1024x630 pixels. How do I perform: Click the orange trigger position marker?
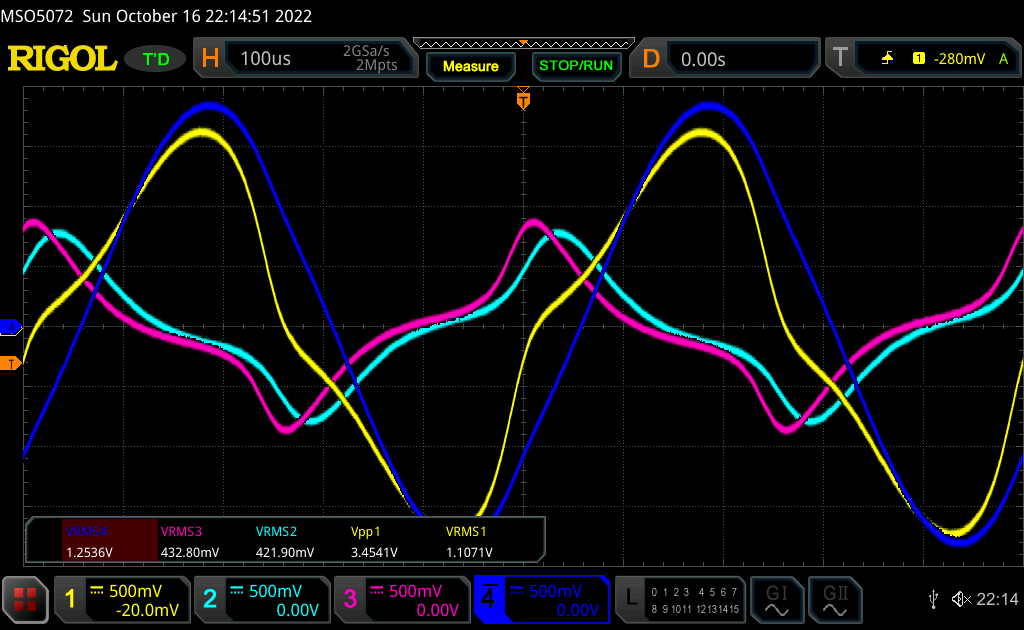[522, 100]
